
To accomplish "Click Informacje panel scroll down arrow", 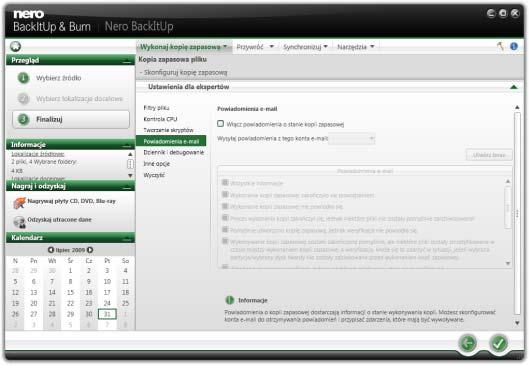I will click(130, 175).
